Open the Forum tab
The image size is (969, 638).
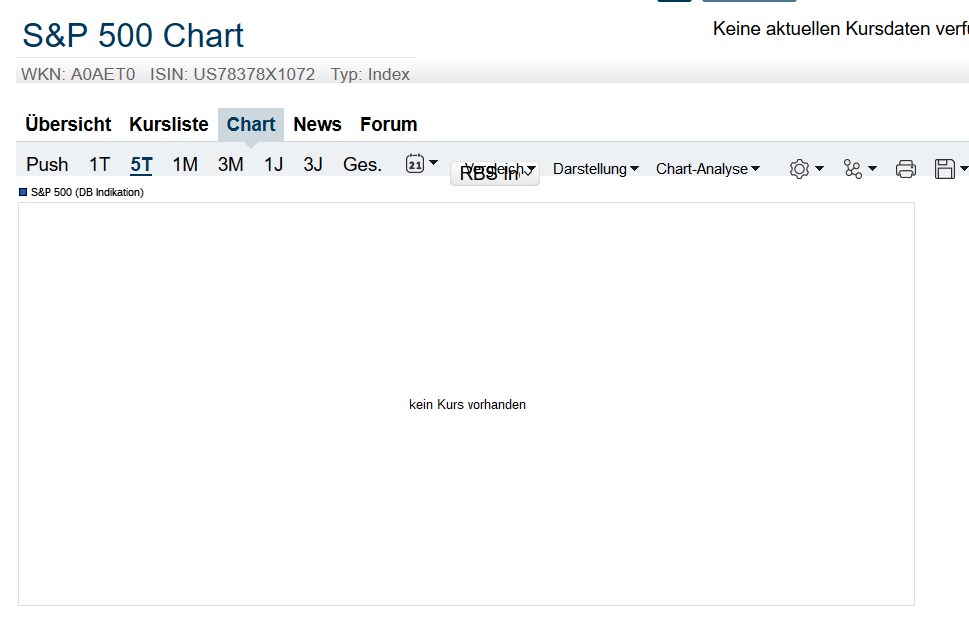pyautogui.click(x=389, y=124)
